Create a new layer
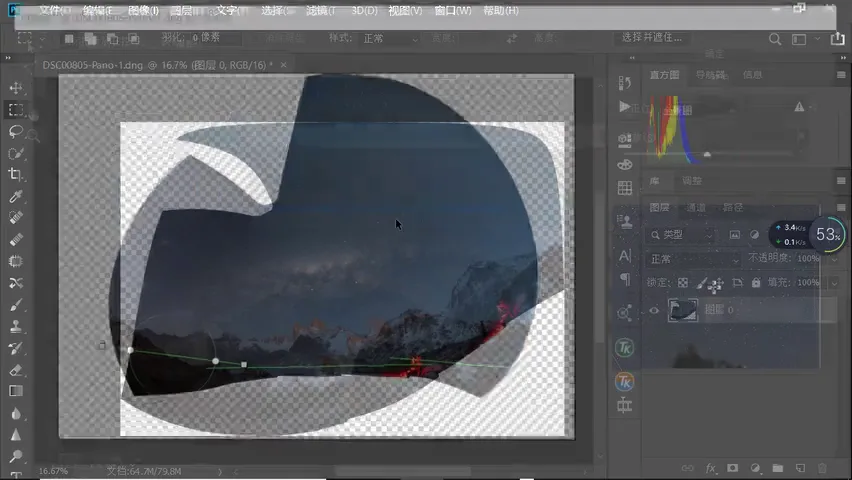852x480 pixels. 800,468
